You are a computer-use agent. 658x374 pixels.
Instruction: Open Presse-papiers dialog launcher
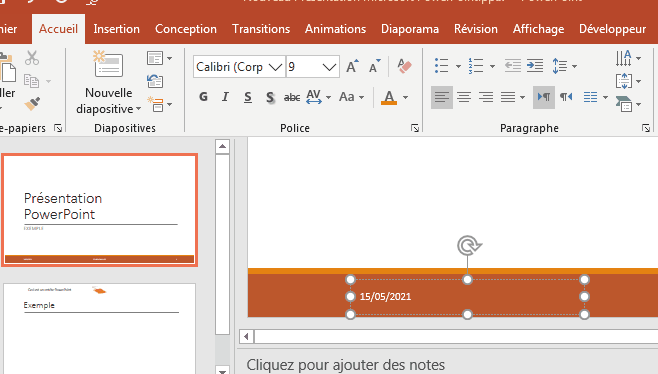tap(58, 128)
